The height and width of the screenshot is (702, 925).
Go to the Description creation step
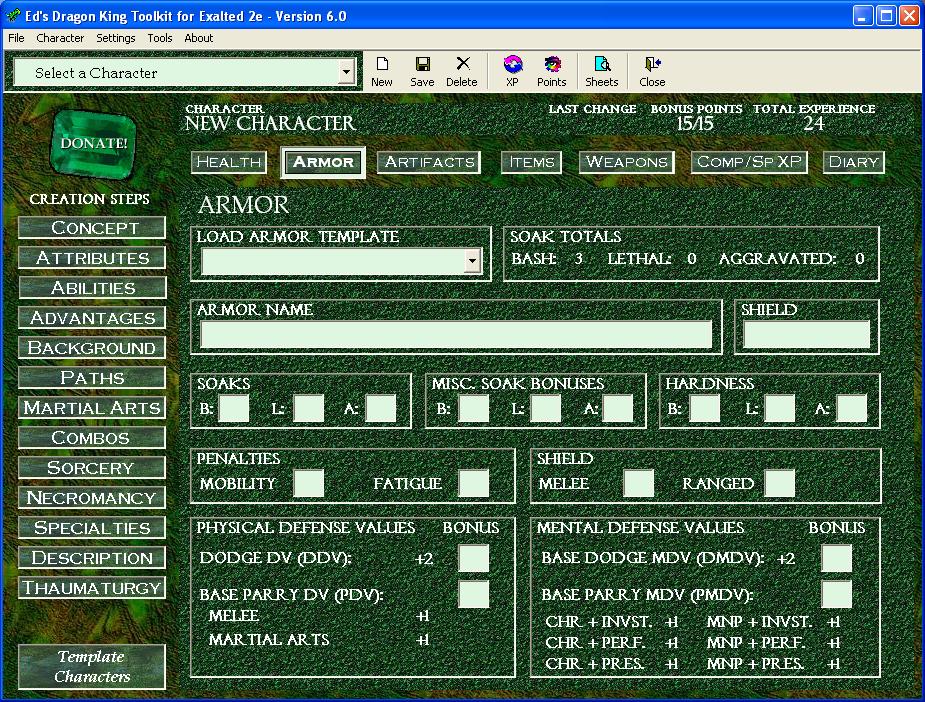coord(92,558)
